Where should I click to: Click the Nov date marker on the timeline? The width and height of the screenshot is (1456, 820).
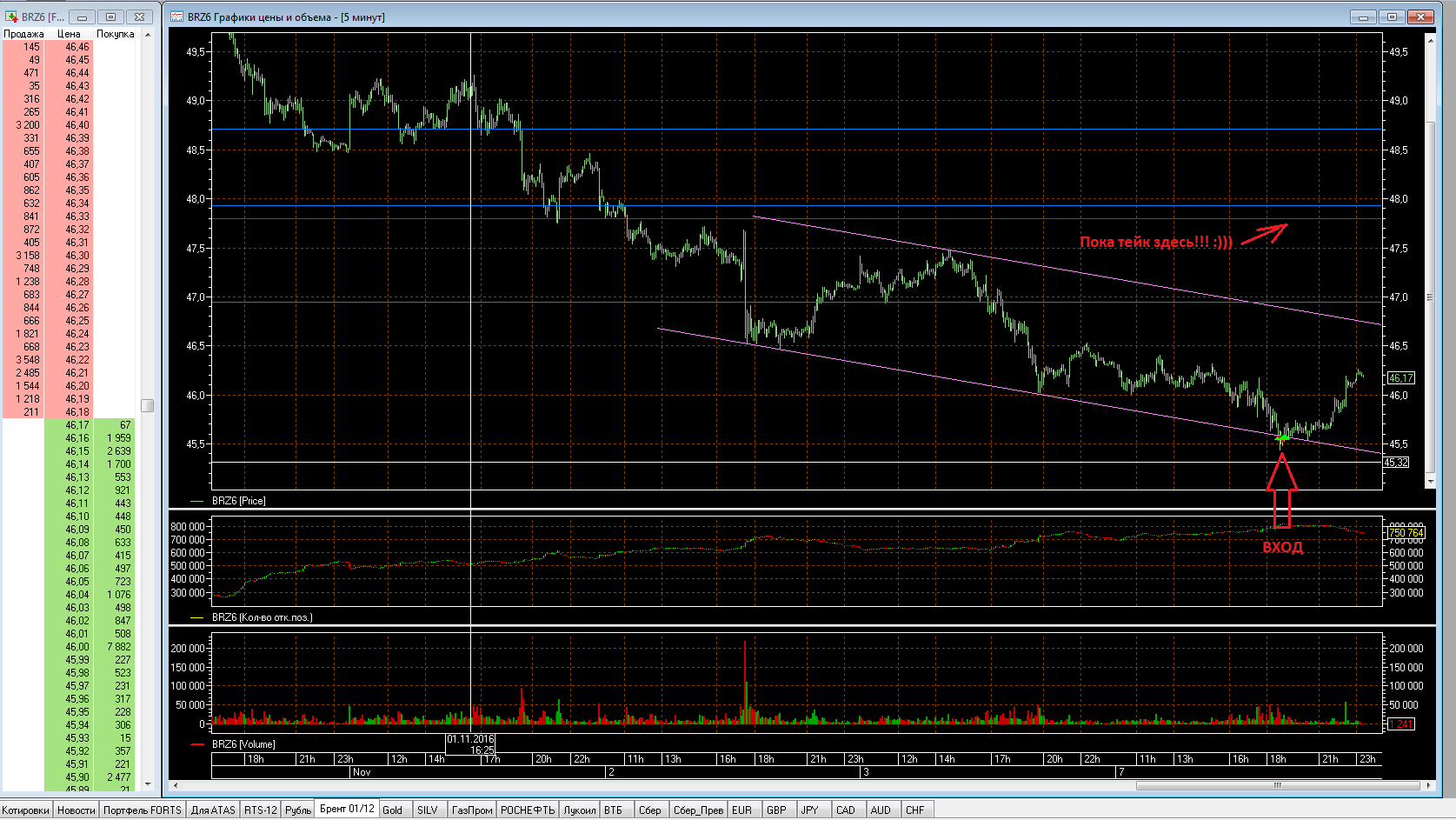(x=362, y=772)
